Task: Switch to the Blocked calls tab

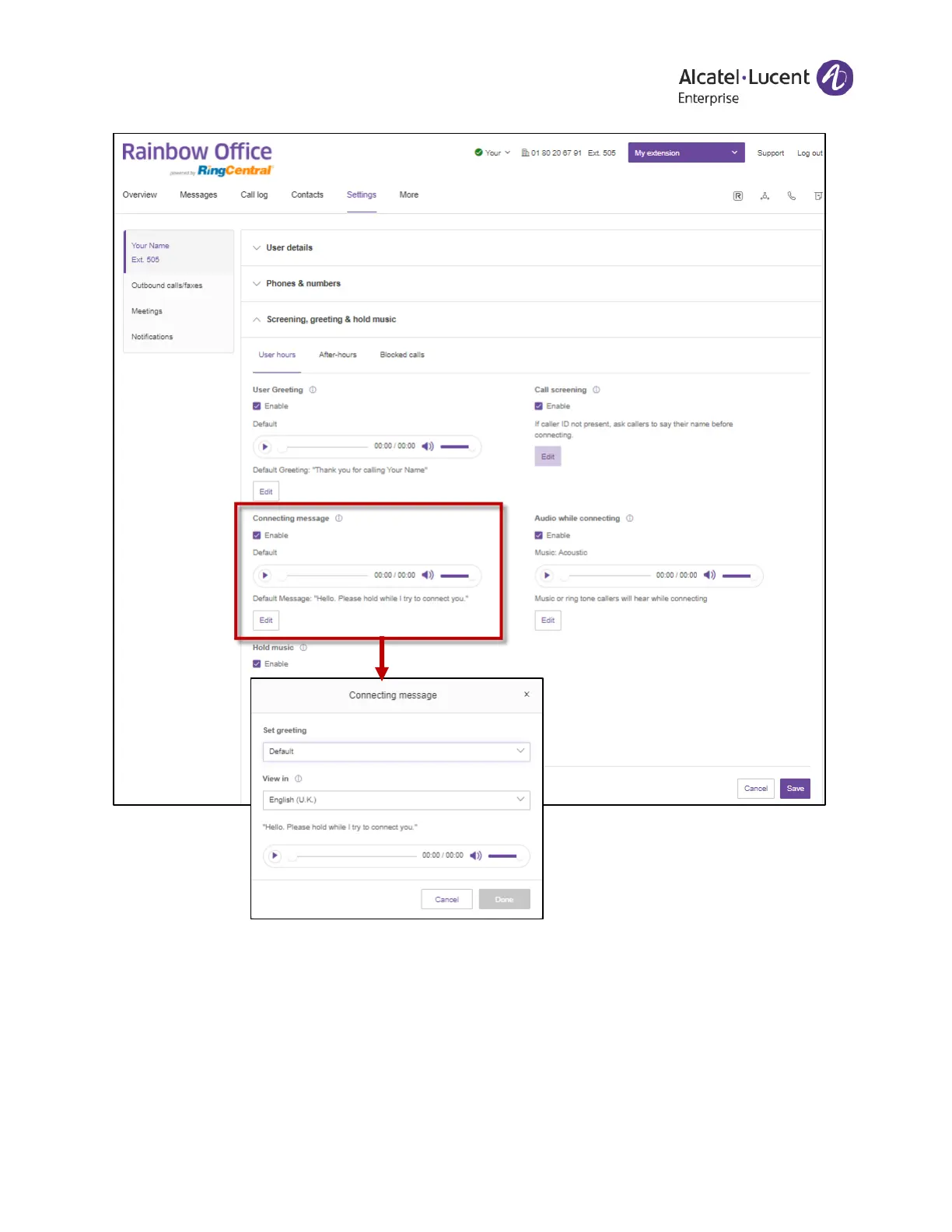Action: [402, 355]
